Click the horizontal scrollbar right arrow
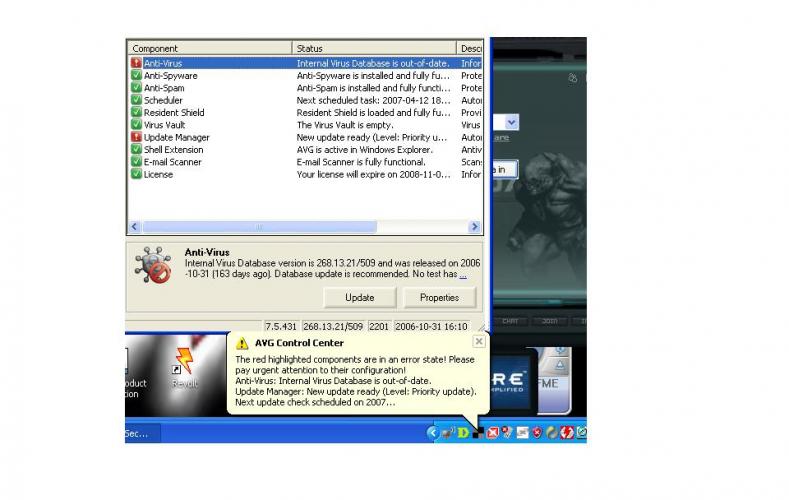 pyautogui.click(x=474, y=227)
